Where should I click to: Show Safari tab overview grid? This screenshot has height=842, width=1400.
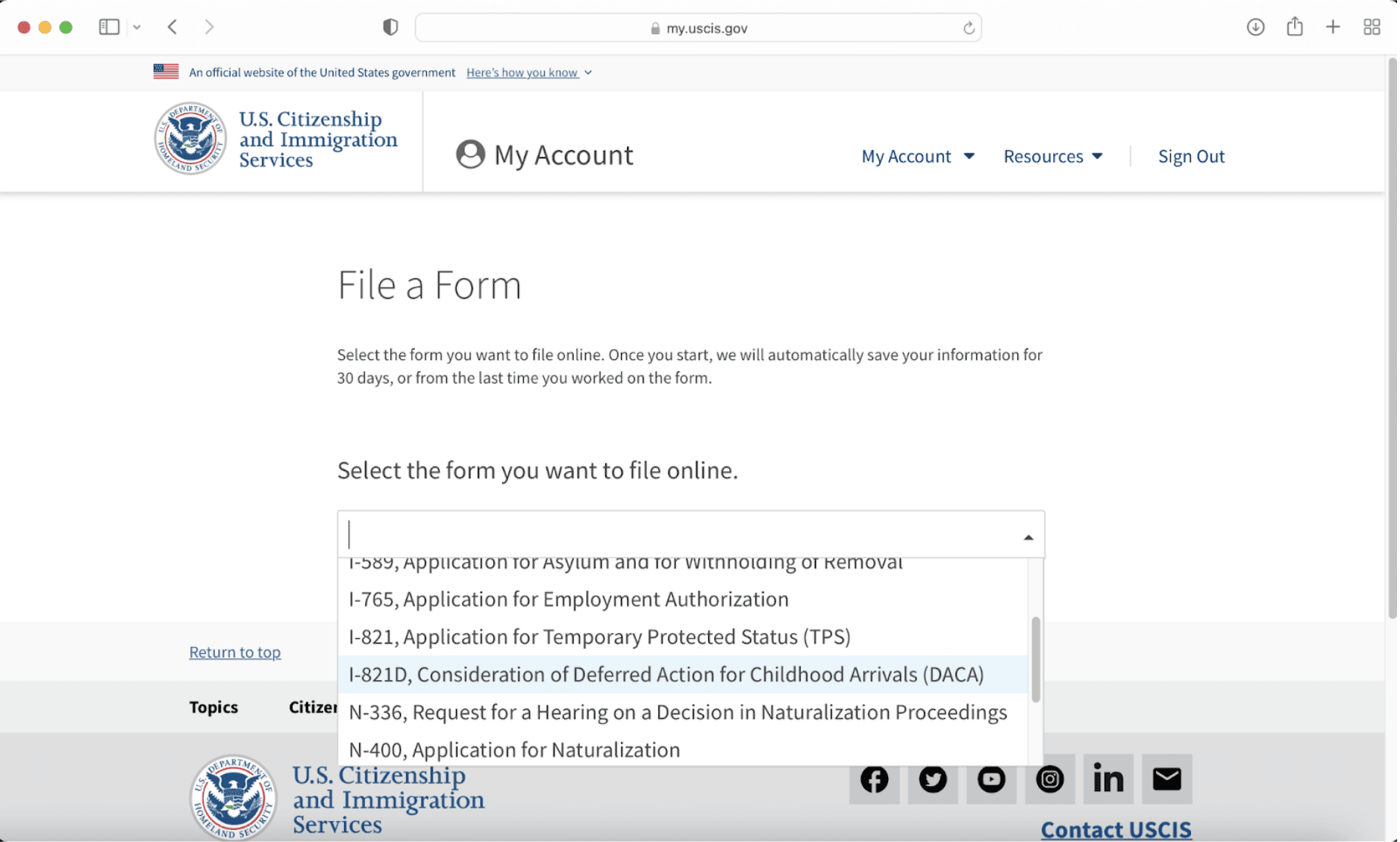click(x=1372, y=27)
